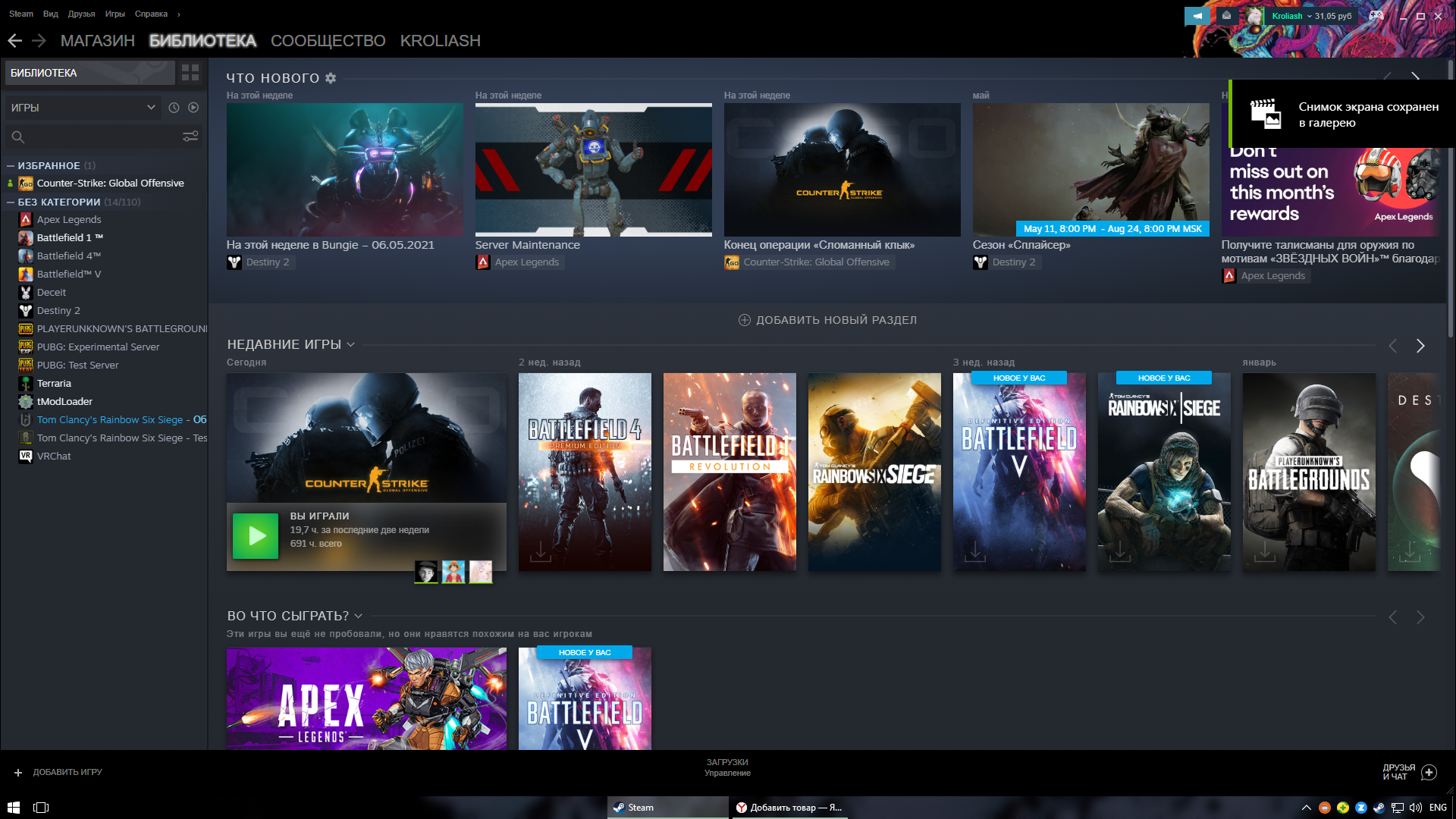Screen dimensions: 1456x819
Task: Select VRChat in game list
Action: pos(54,457)
